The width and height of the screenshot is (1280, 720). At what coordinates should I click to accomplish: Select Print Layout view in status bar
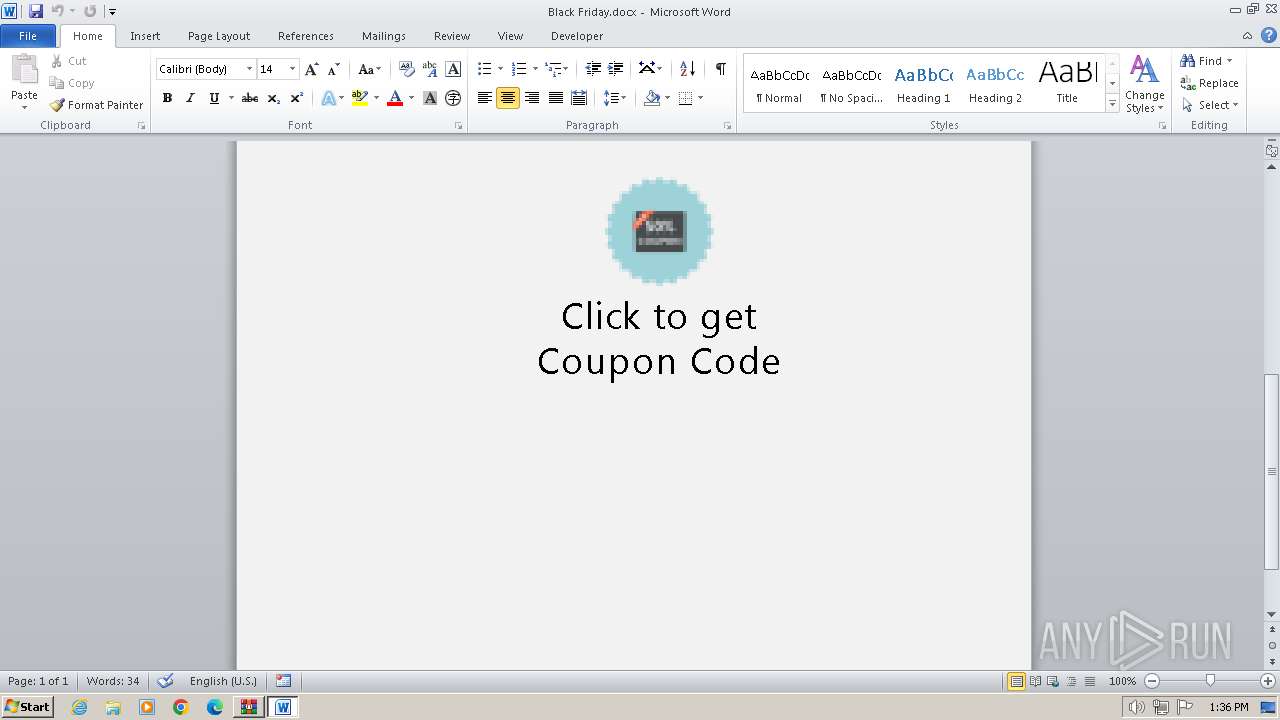[x=1016, y=681]
